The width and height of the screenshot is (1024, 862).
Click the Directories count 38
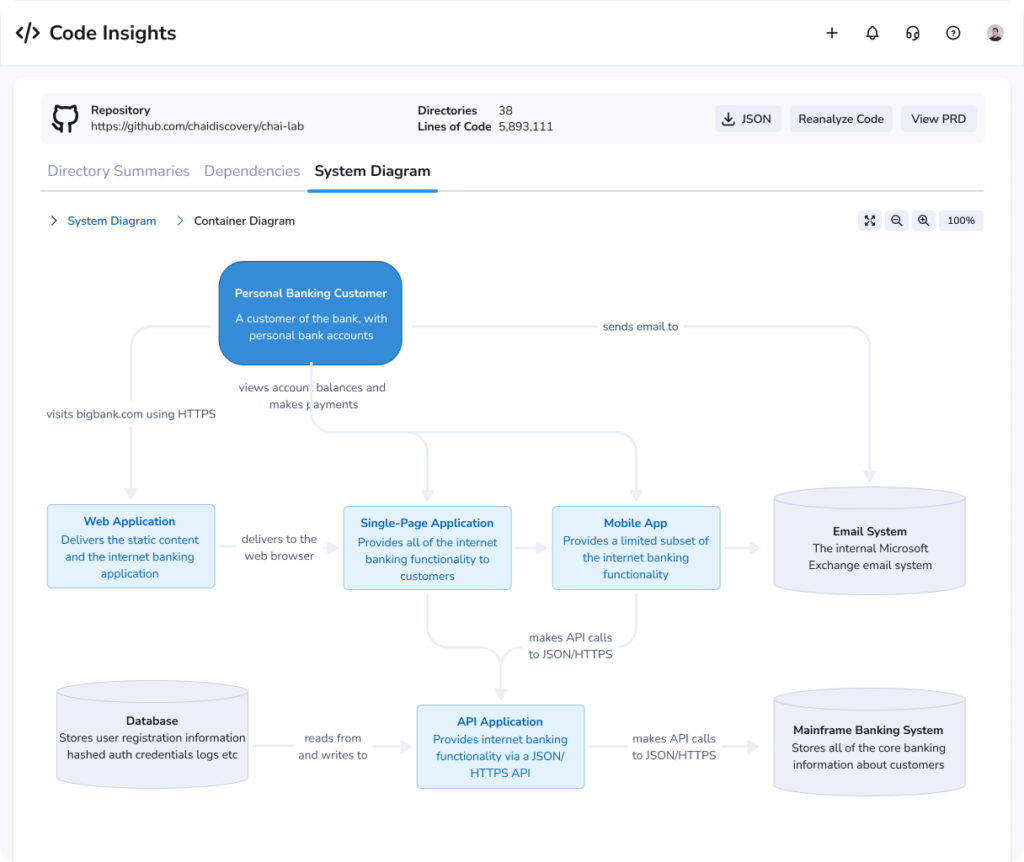pyautogui.click(x=505, y=110)
